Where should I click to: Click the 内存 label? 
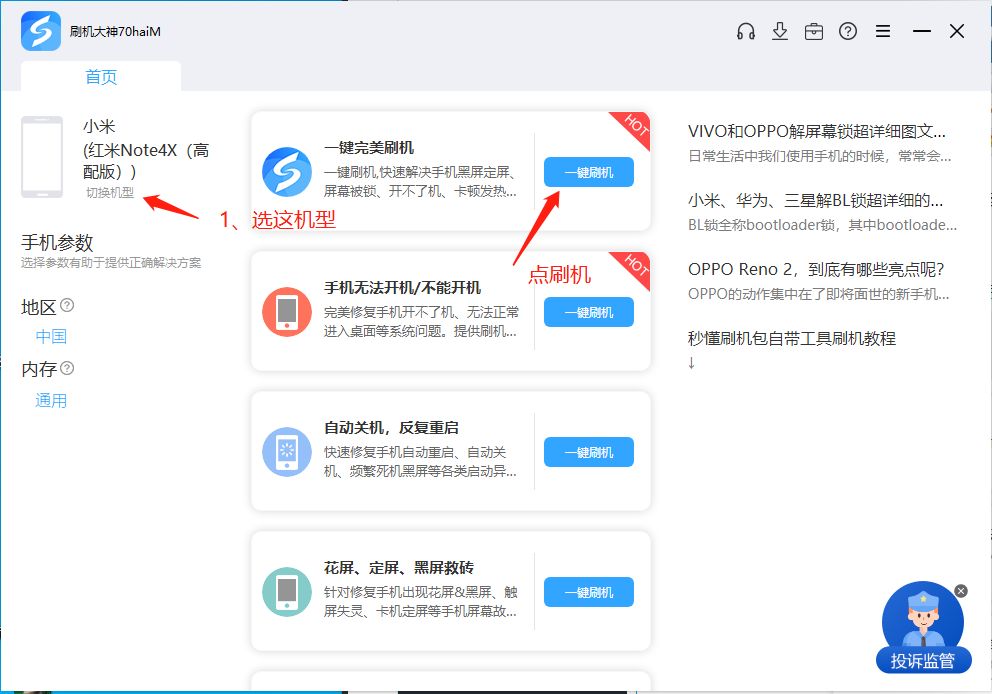tap(39, 369)
